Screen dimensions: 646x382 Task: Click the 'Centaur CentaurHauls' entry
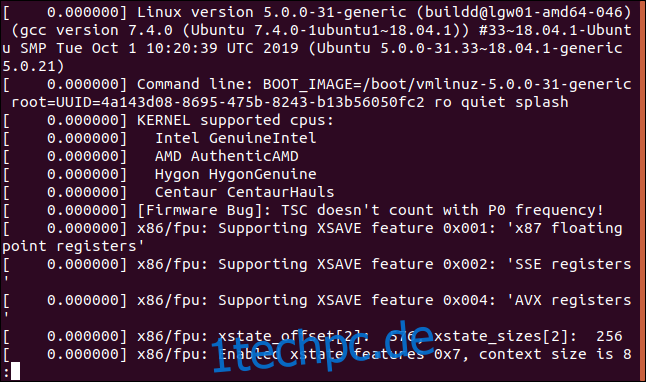pos(244,192)
